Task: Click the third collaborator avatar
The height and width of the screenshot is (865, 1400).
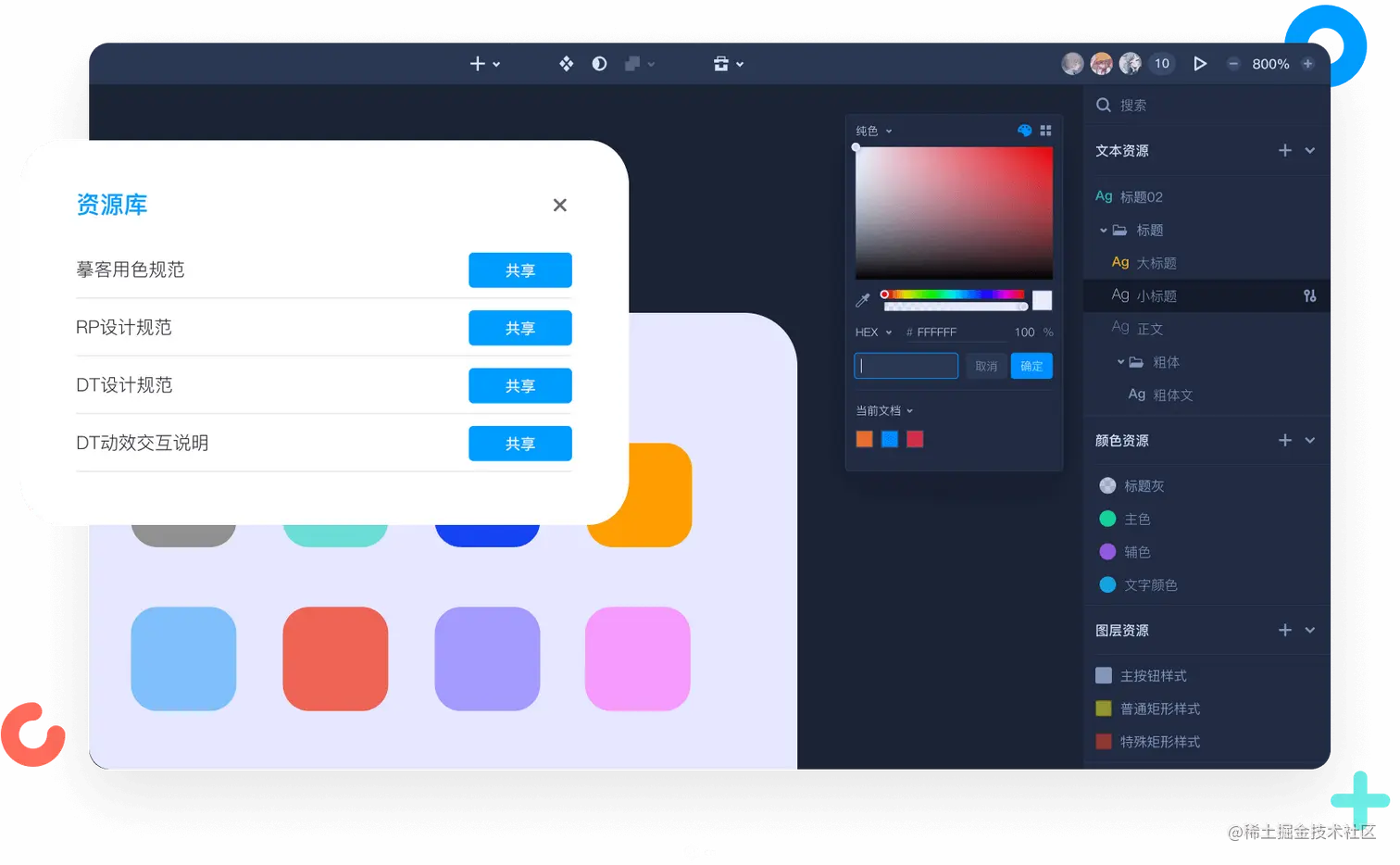Action: click(1130, 63)
